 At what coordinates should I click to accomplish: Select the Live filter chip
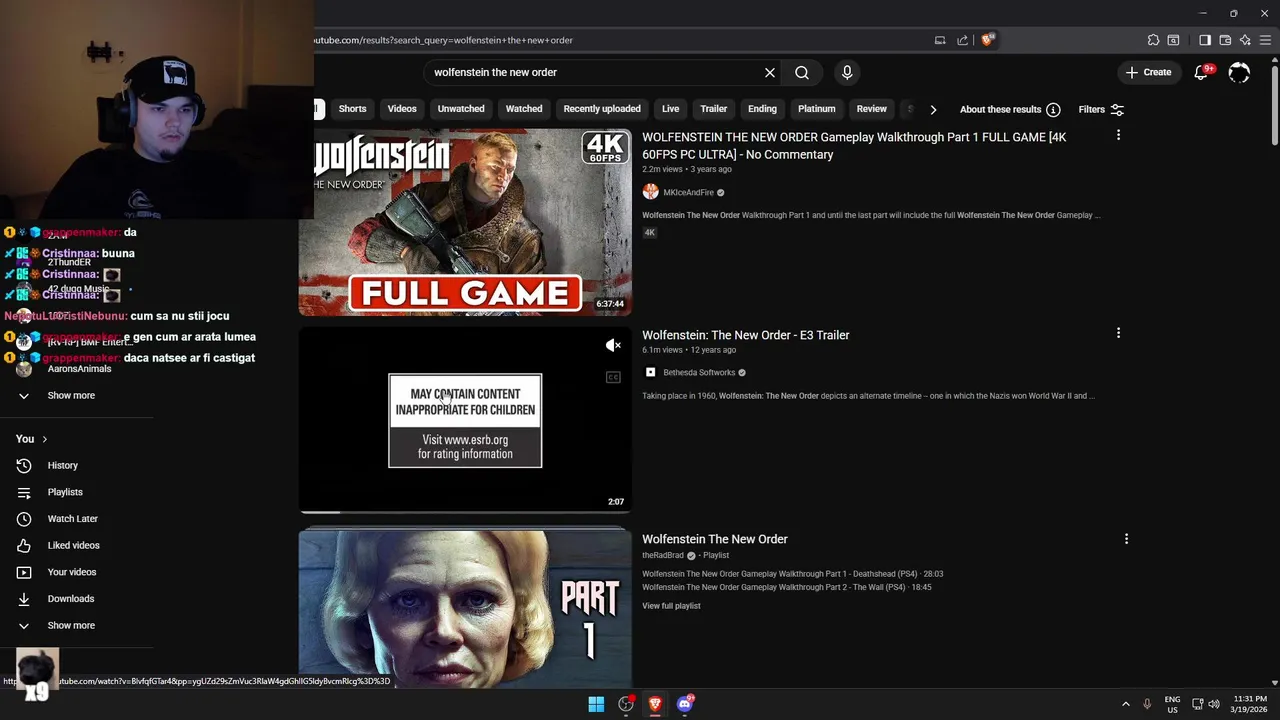click(x=670, y=109)
